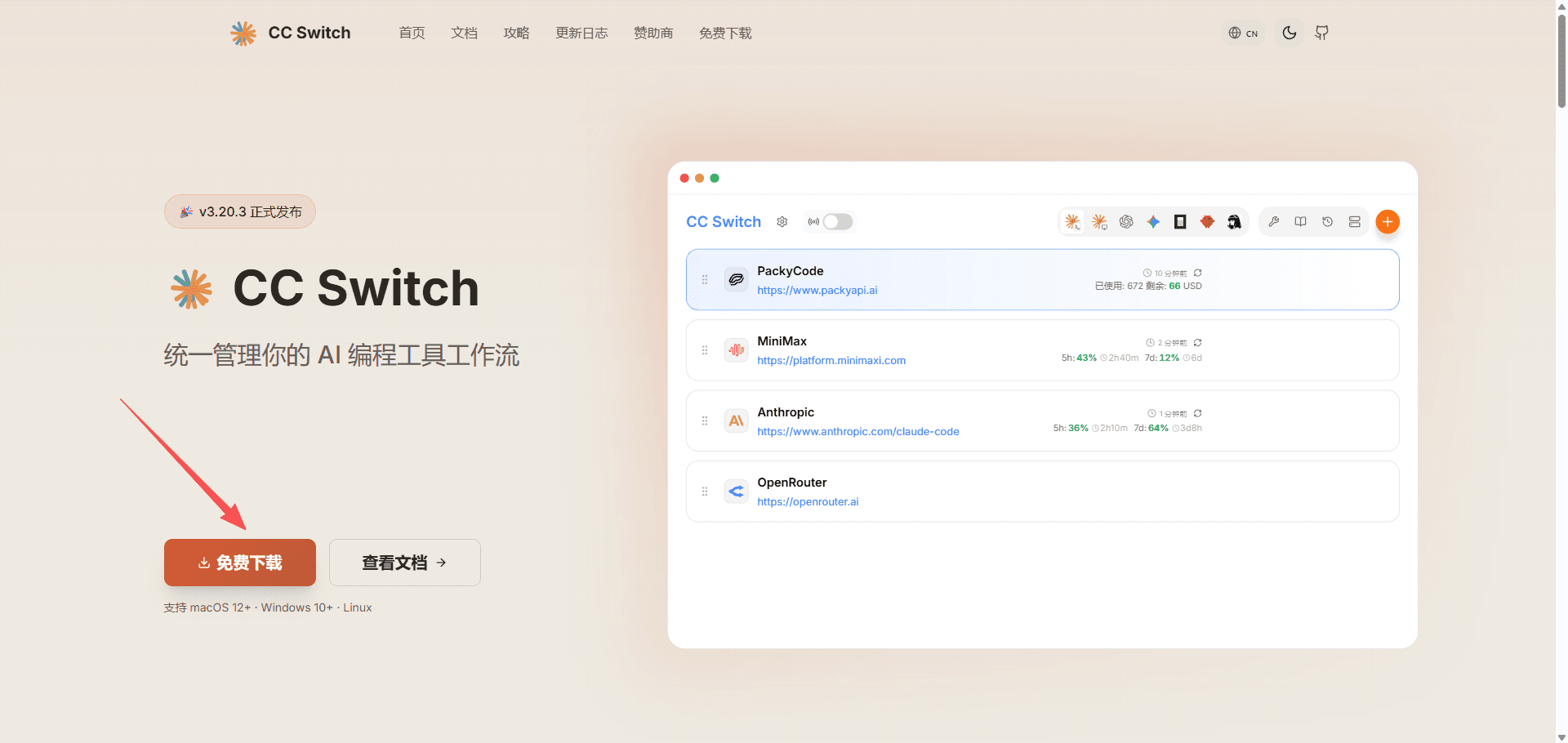Click MiniMax 5h: 43% usage text

pos(1079,358)
